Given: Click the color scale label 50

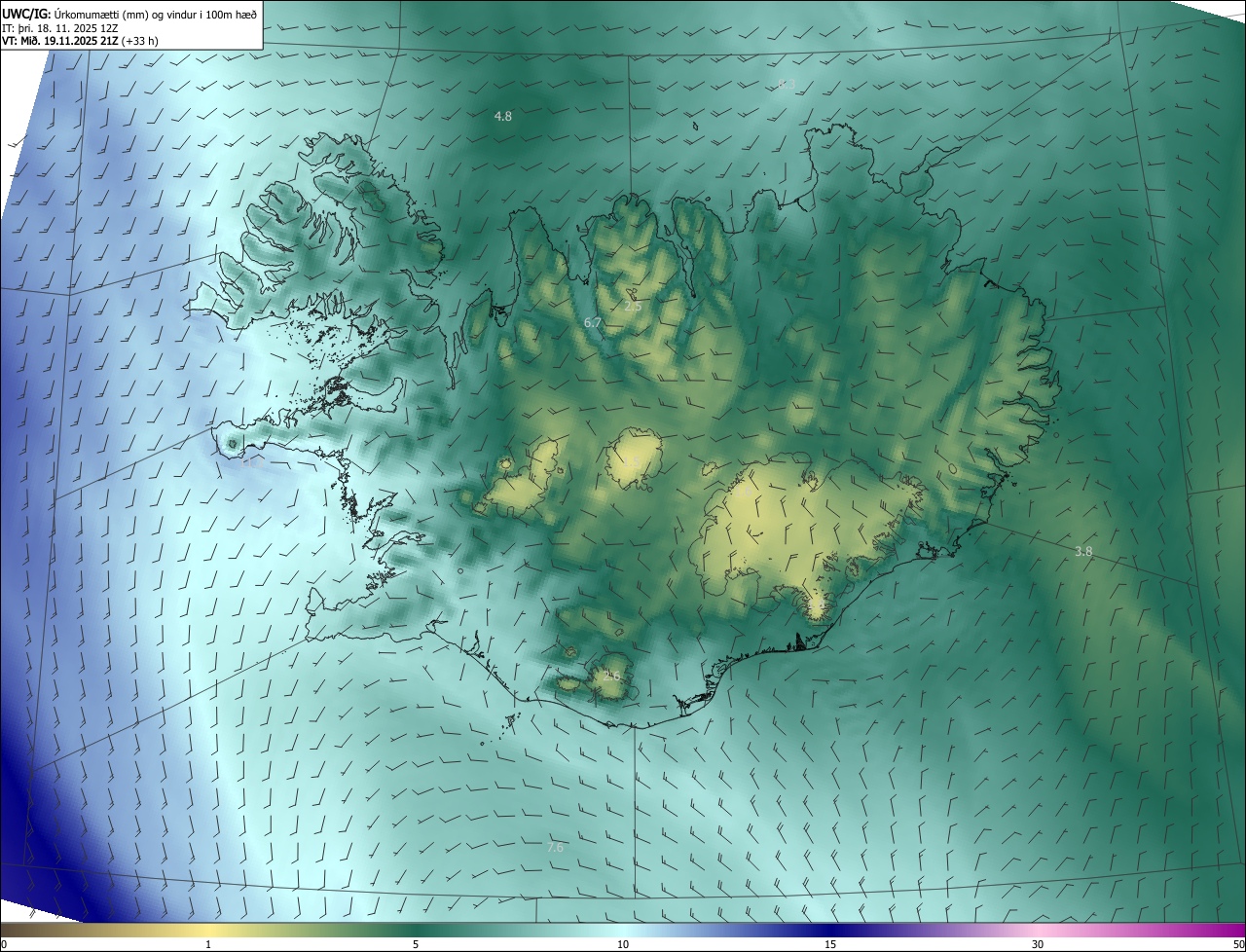Looking at the screenshot, I should [x=1238, y=945].
